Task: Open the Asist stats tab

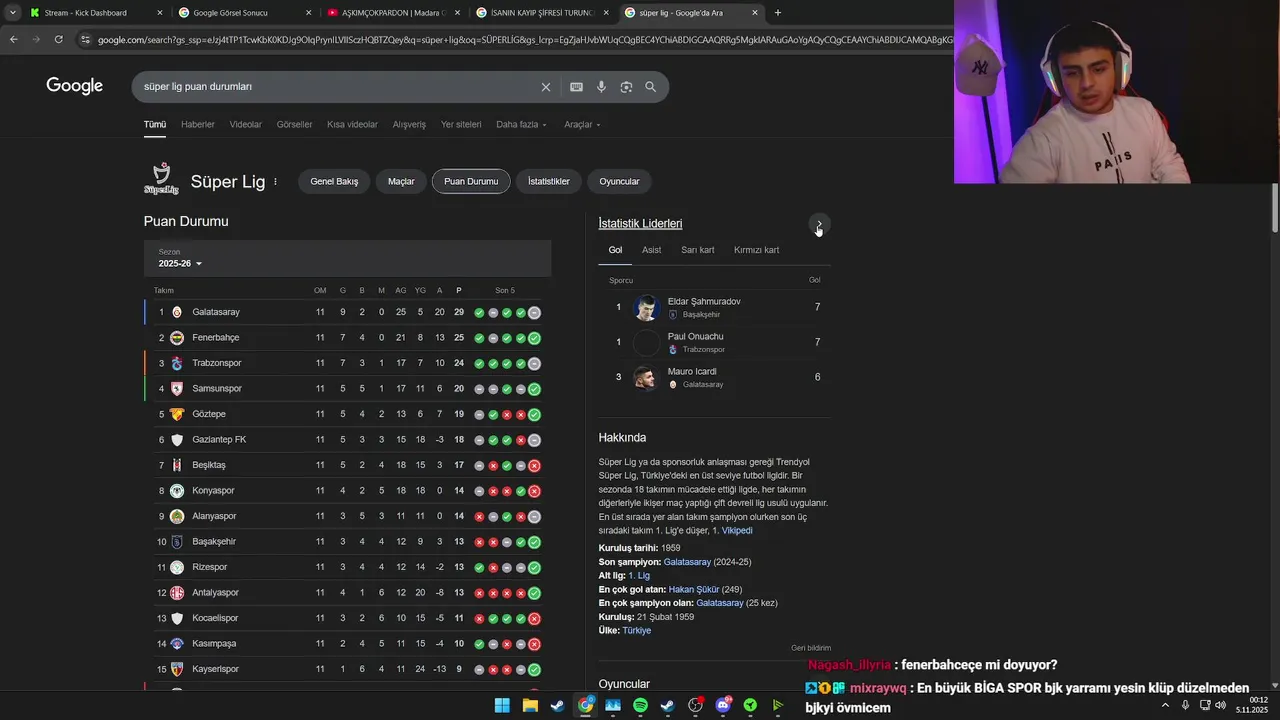Action: (x=651, y=250)
